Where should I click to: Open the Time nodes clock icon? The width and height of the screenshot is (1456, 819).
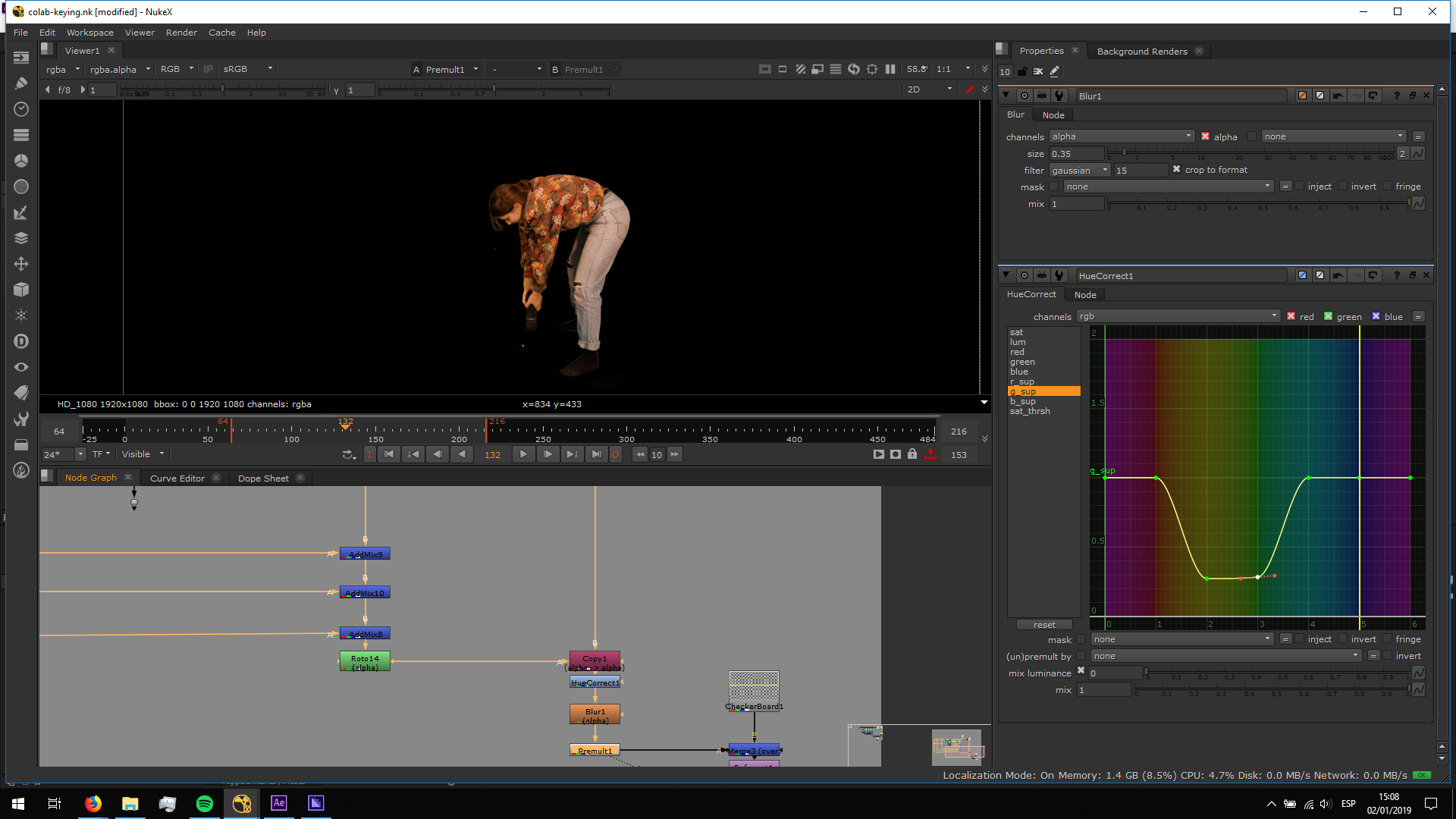(21, 109)
